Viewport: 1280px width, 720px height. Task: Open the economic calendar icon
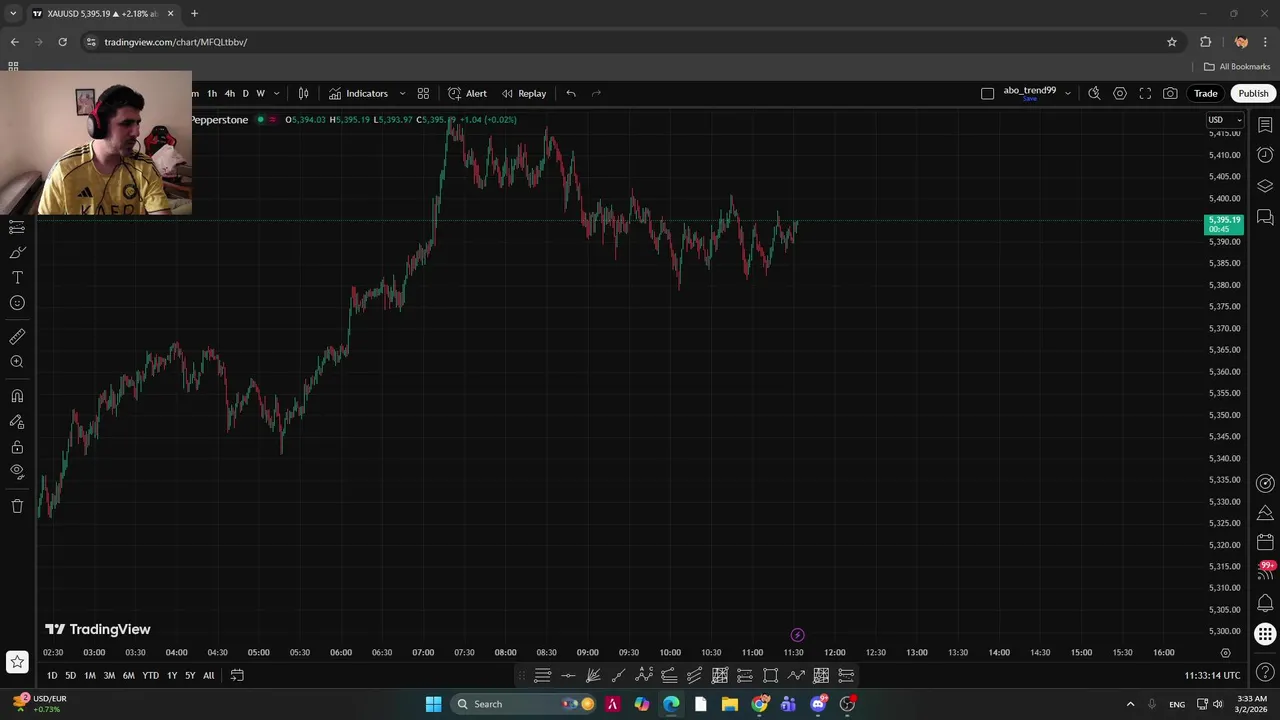coord(1265,542)
